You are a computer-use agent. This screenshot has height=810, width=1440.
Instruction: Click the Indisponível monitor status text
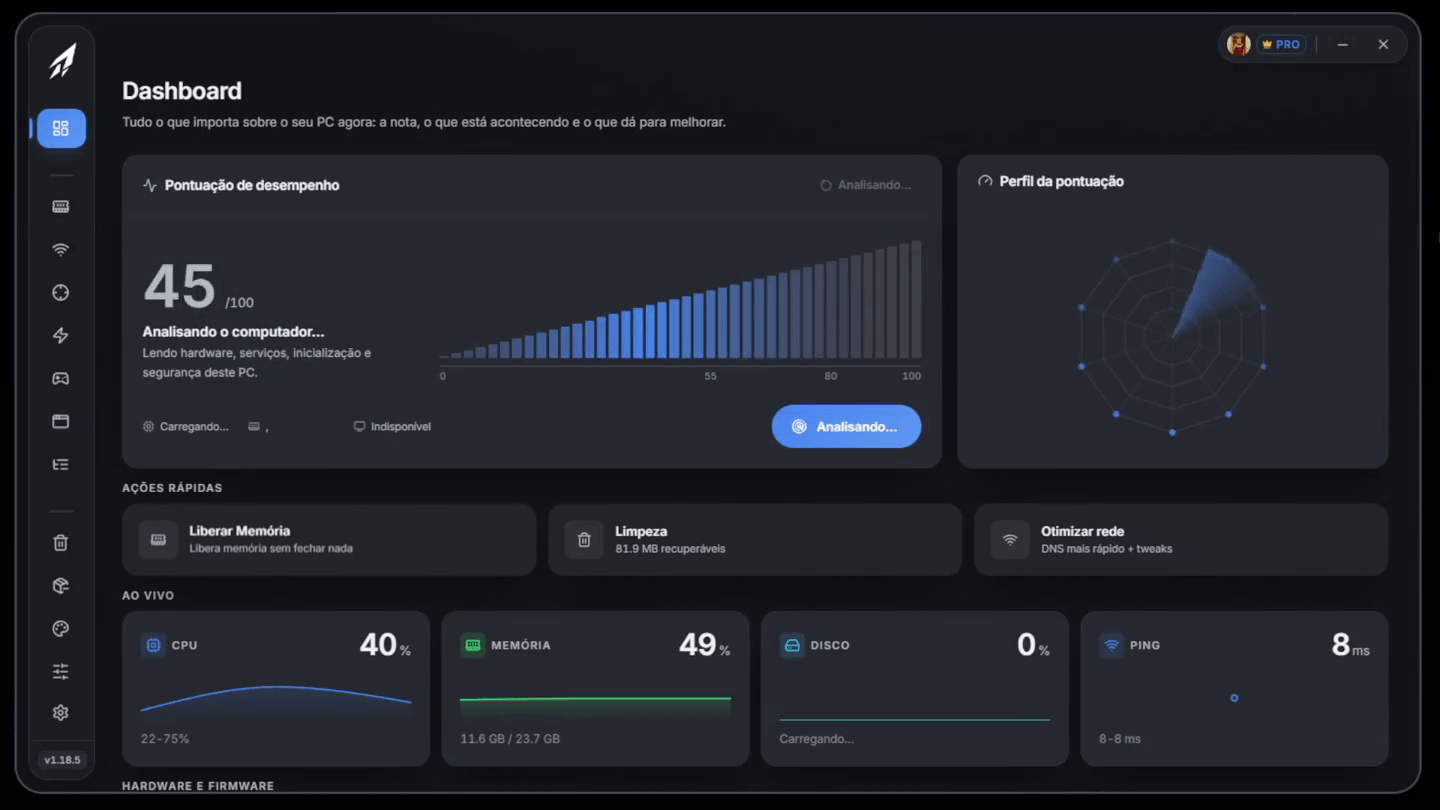pyautogui.click(x=401, y=427)
